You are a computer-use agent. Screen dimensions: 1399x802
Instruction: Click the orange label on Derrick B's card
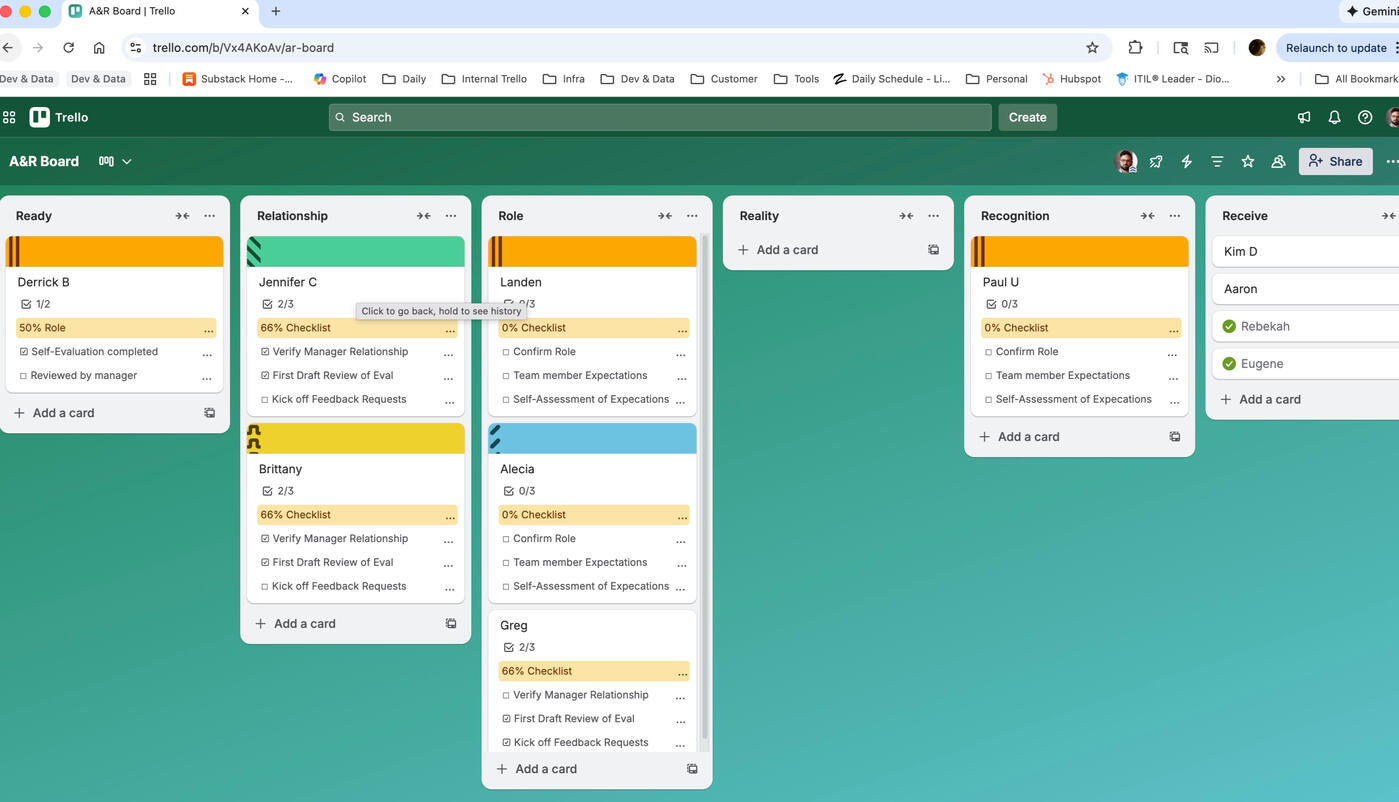(x=114, y=251)
